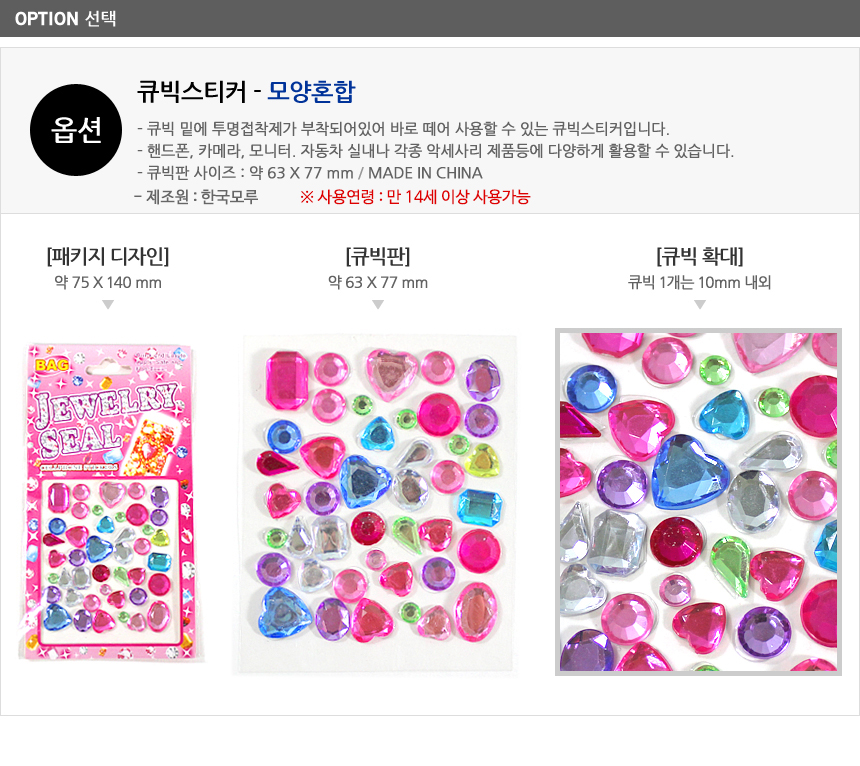Viewport: 860px width, 766px height.
Task: Click the [큐빅 확대] heading
Action: (x=700, y=256)
